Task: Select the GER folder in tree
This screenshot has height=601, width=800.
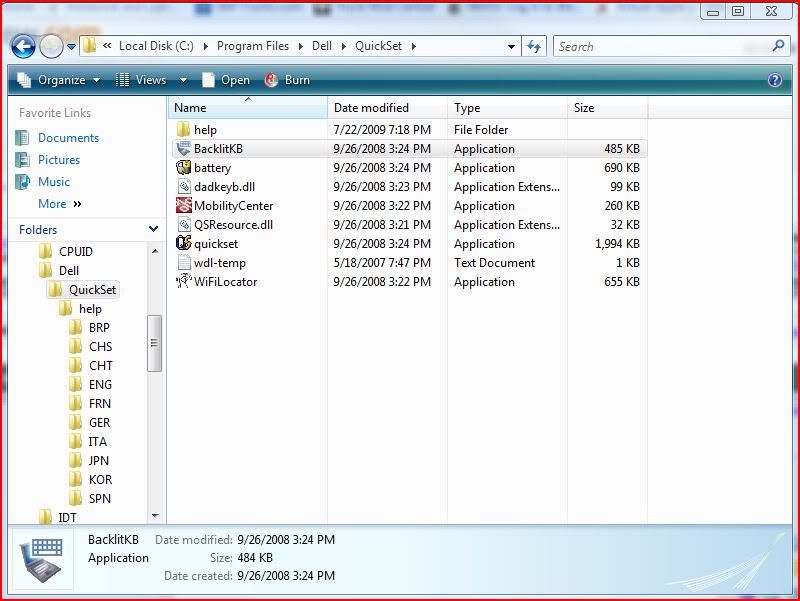Action: tap(99, 422)
